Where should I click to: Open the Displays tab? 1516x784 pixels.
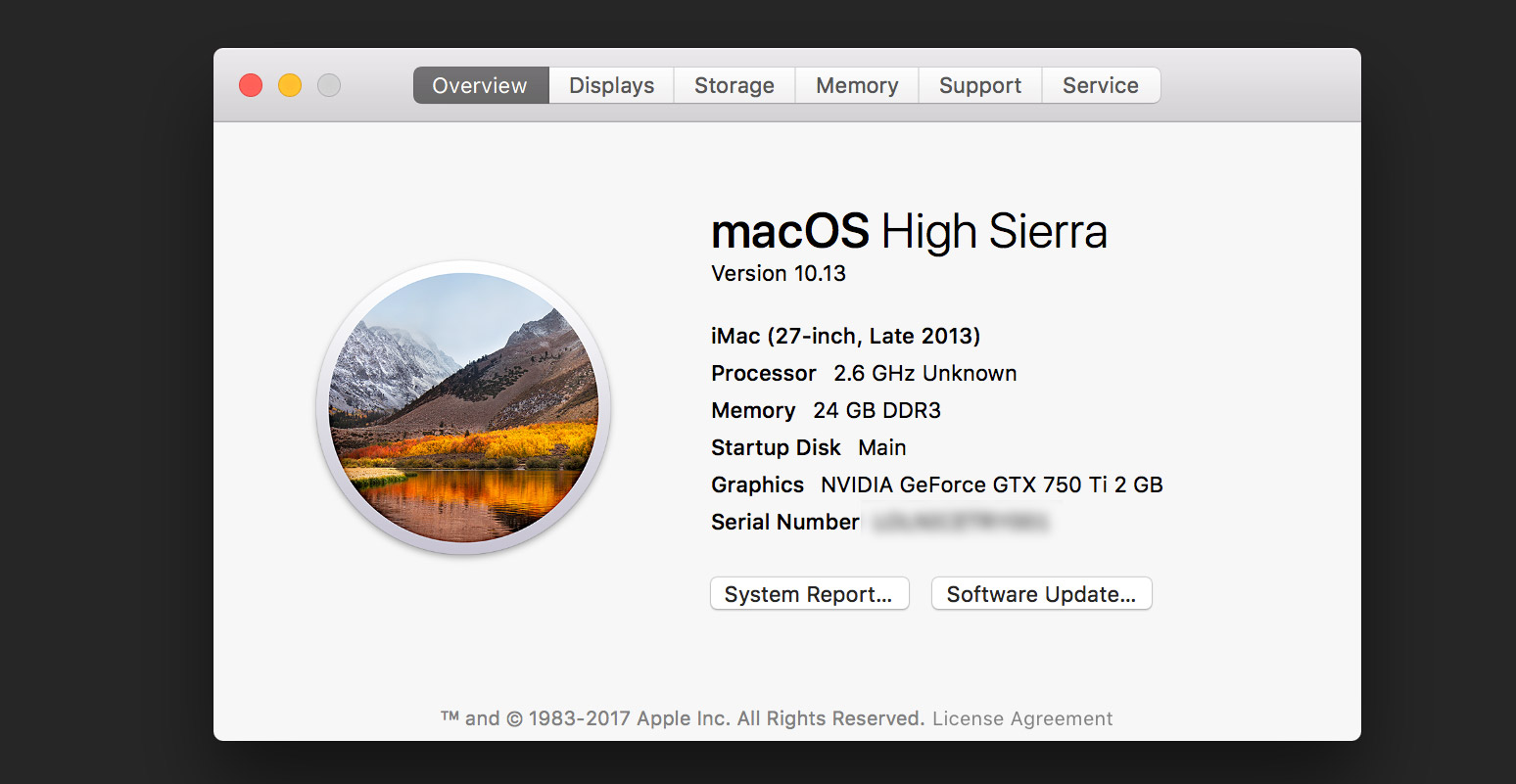click(x=611, y=85)
